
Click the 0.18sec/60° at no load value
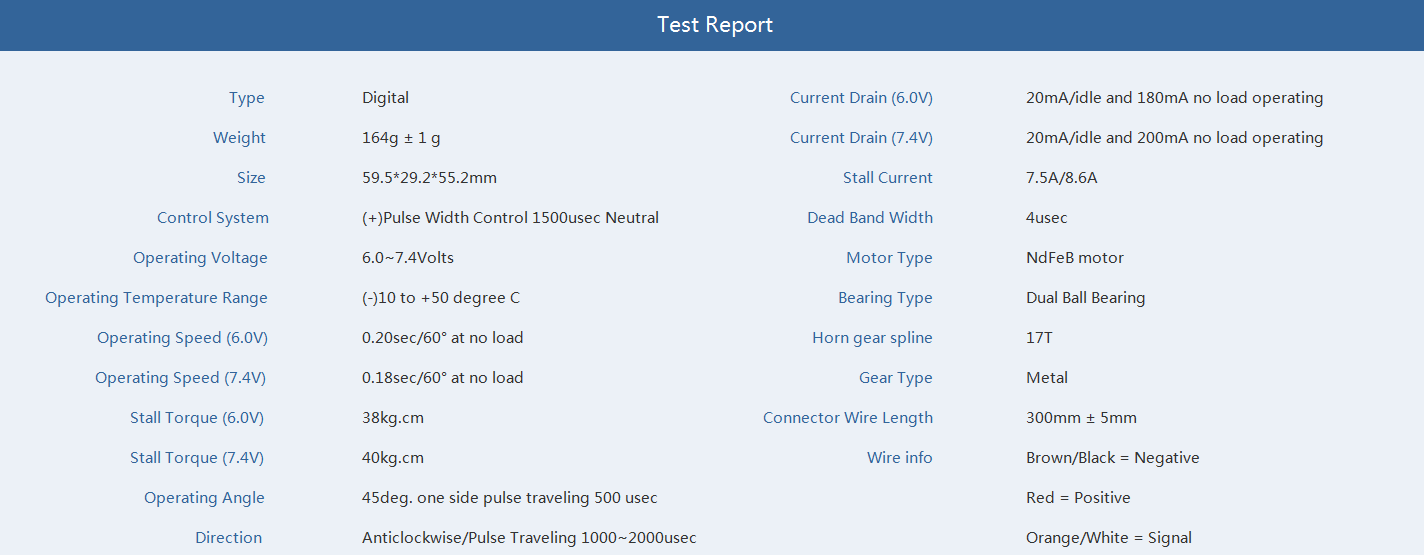coord(443,378)
